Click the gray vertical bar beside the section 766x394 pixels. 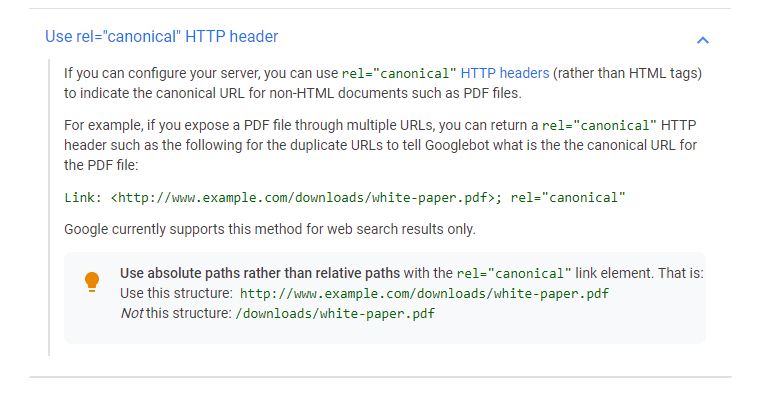tap(49, 207)
